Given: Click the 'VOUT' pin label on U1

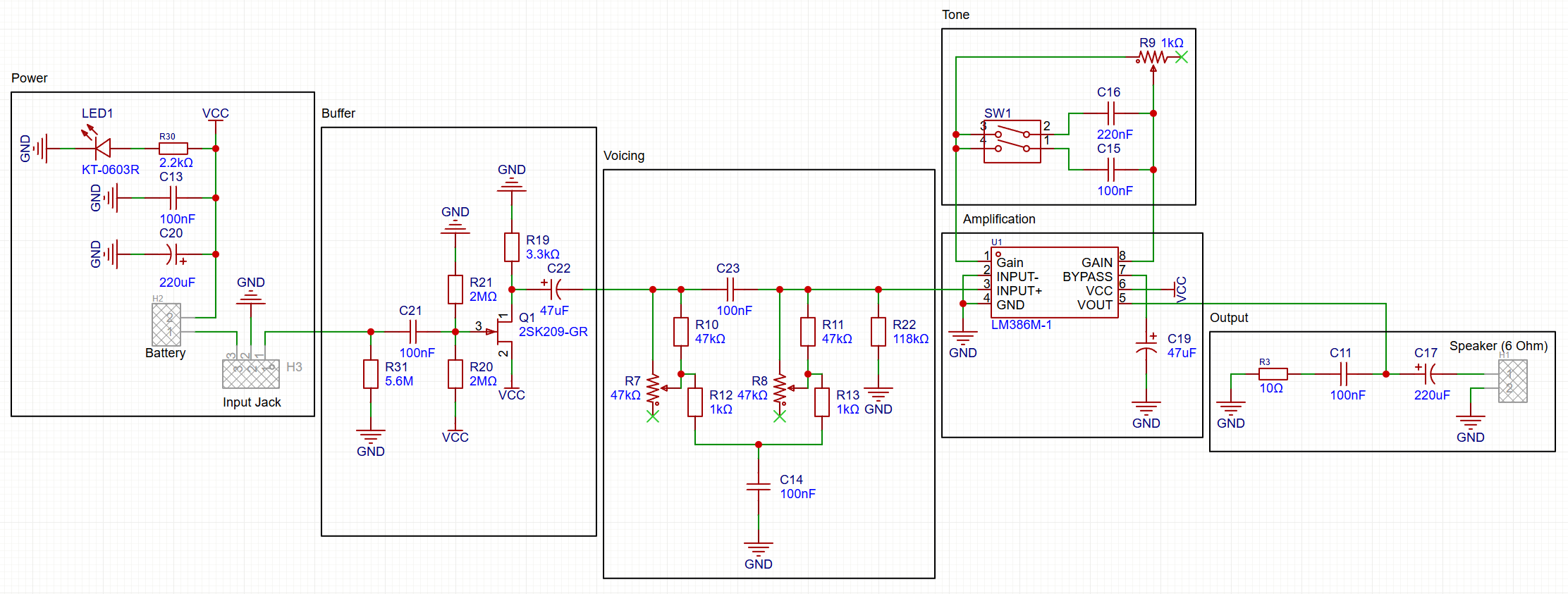Looking at the screenshot, I should tap(1095, 305).
